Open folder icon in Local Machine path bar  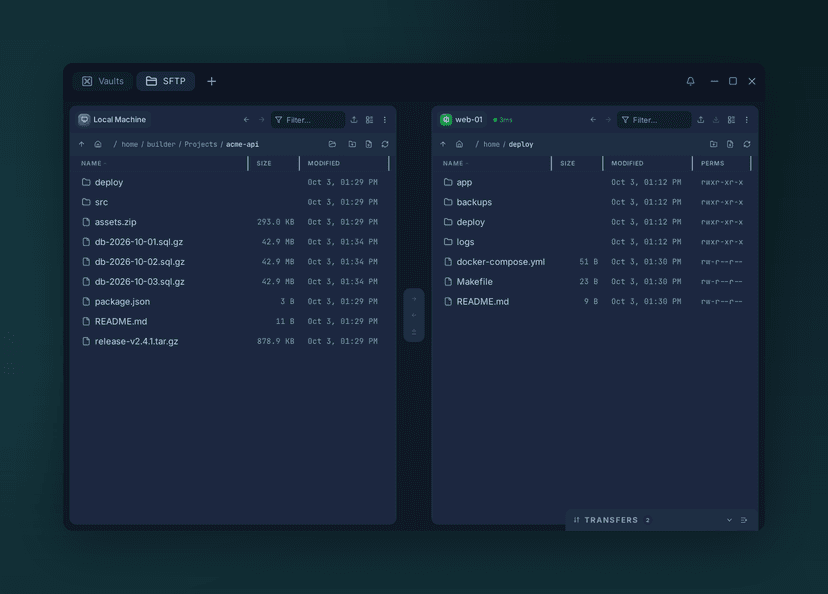click(332, 144)
